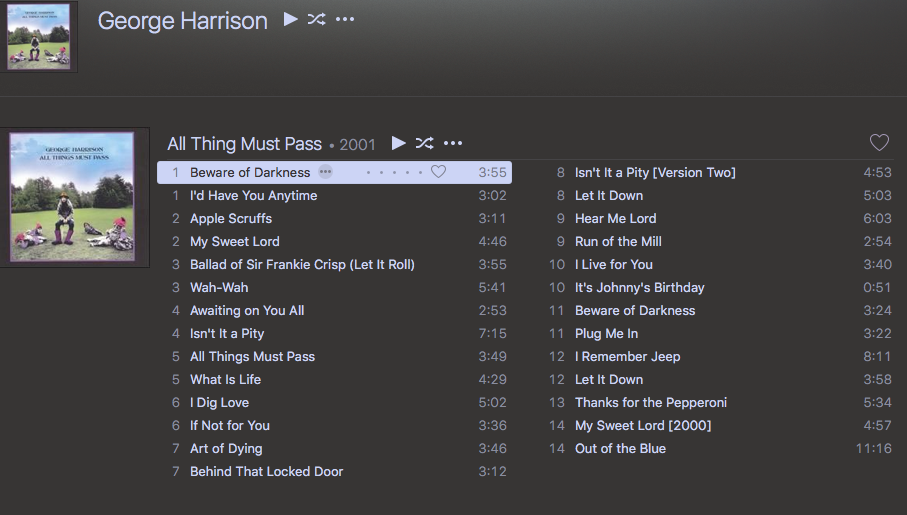Love the album with the heart icon
This screenshot has width=907, height=515.
pos(879,142)
